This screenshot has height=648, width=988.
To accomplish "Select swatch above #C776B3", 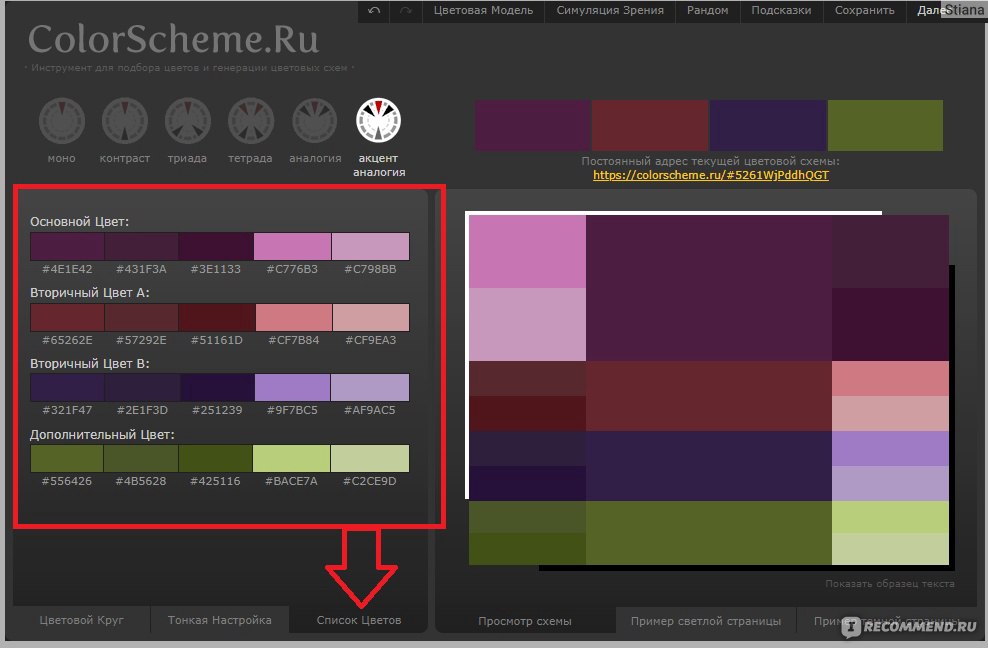I will pyautogui.click(x=292, y=246).
